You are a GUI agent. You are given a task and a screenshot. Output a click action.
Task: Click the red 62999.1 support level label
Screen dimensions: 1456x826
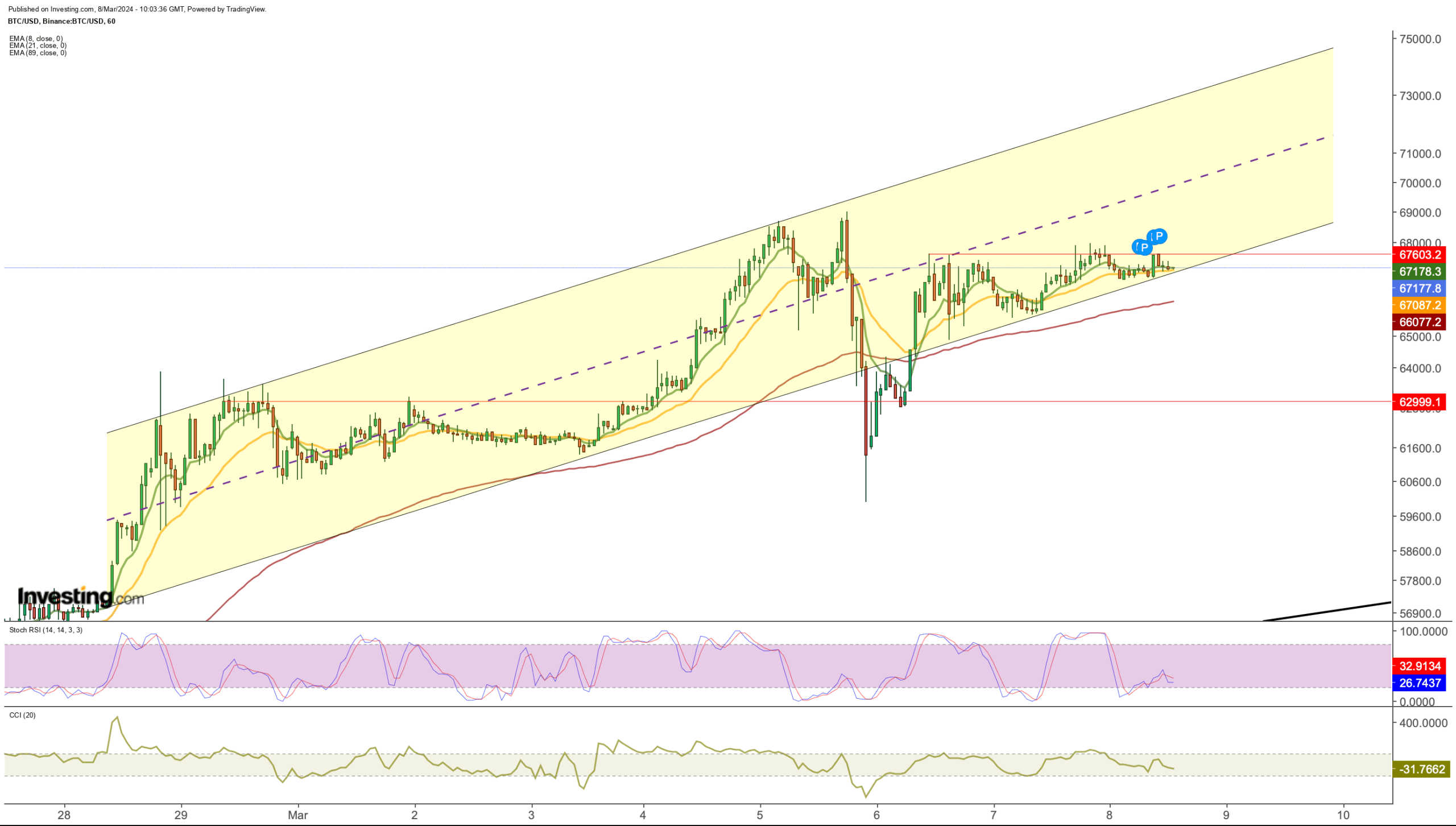[x=1420, y=402]
